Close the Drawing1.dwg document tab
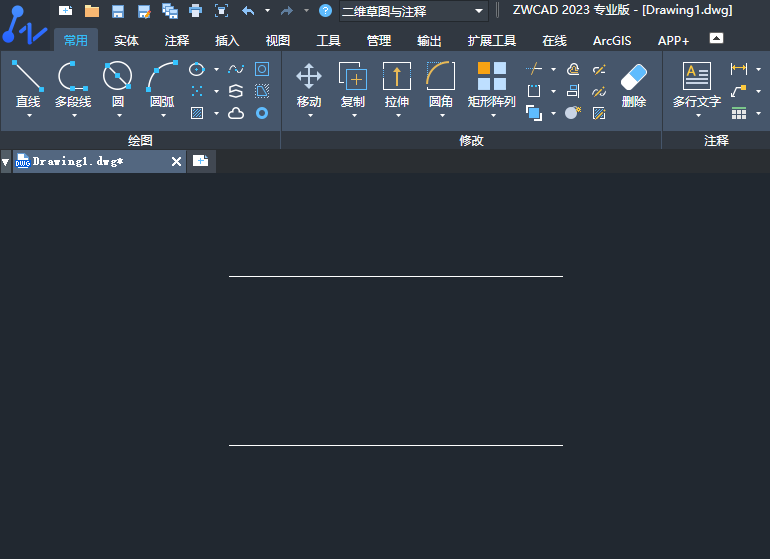Screen dimensions: 770x559 coord(176,162)
